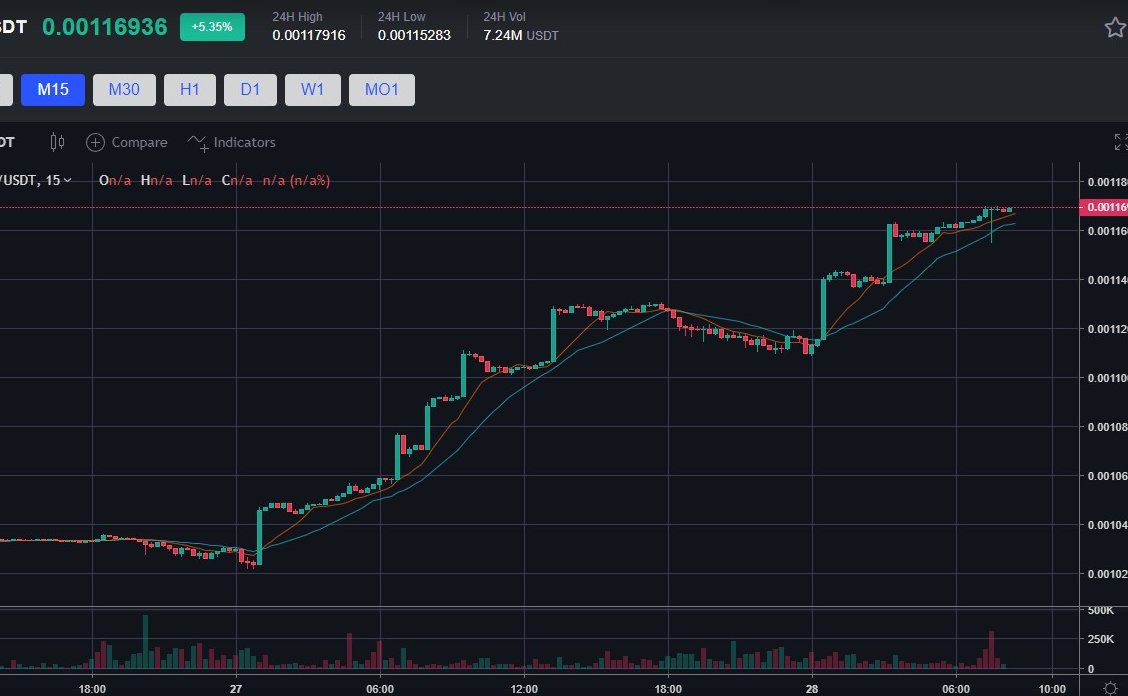The width and height of the screenshot is (1128, 696).
Task: Click the 24H Vol value showing 7.24M USDT
Action: (521, 35)
